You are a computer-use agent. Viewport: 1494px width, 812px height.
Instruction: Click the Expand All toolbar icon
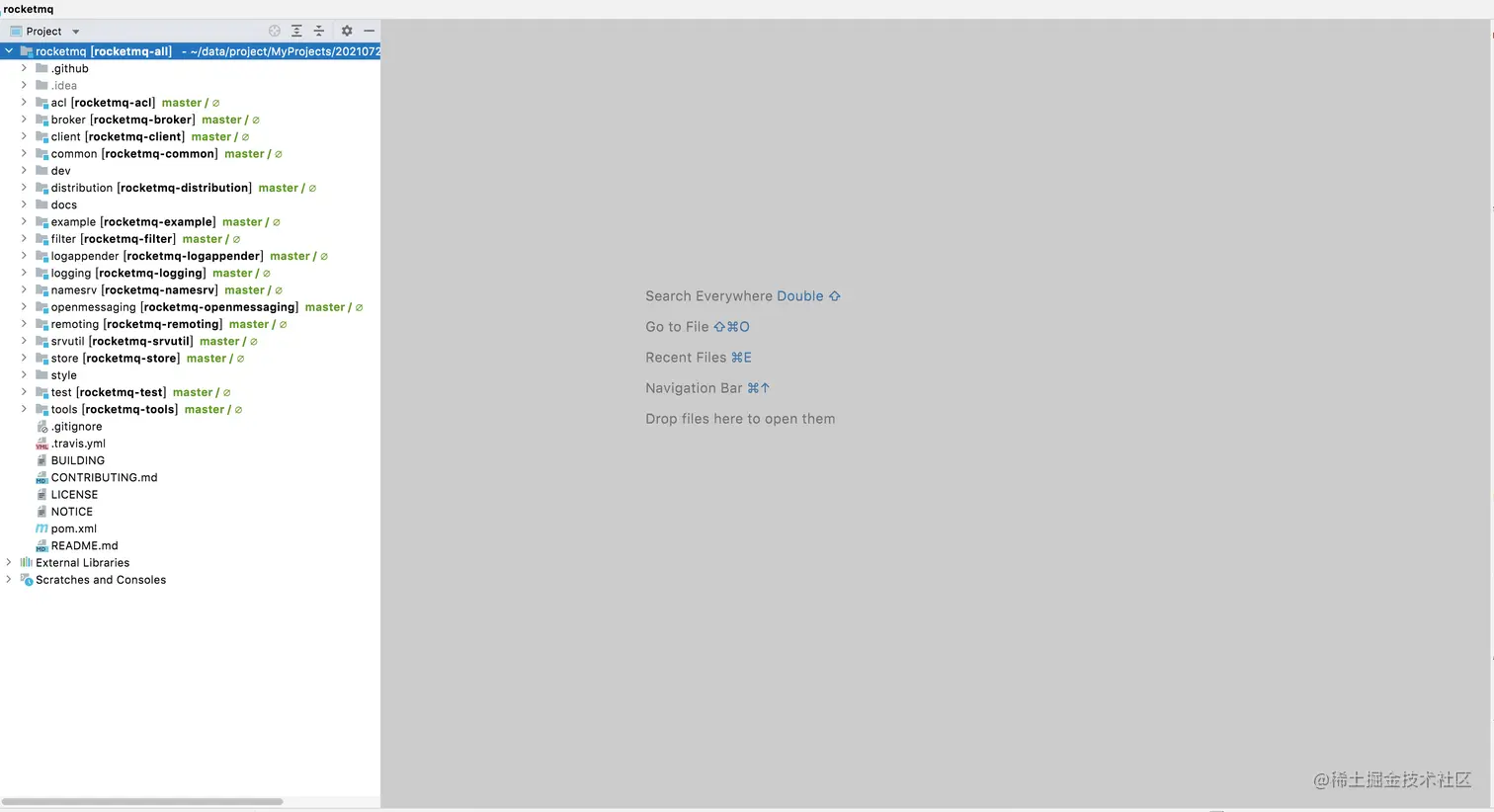[x=296, y=31]
